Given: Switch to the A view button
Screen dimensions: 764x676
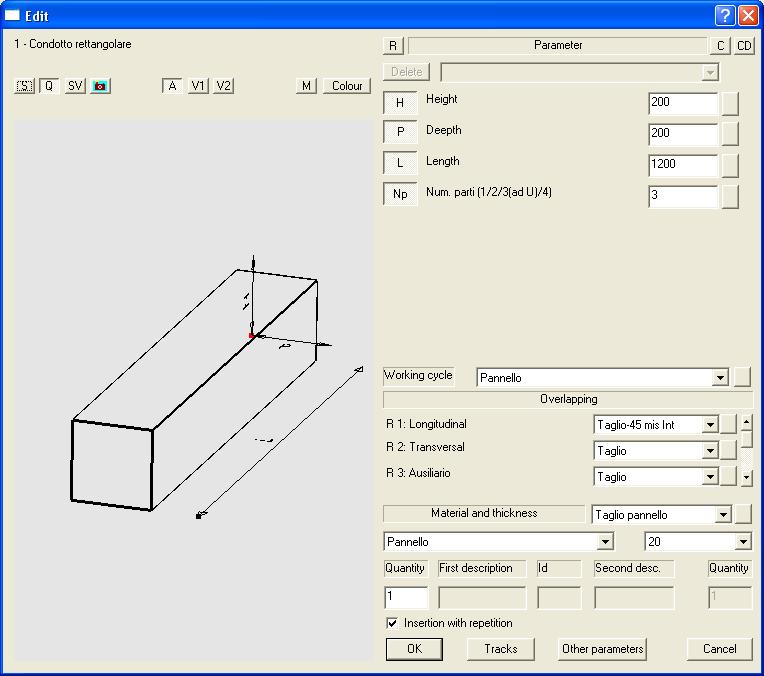Looking at the screenshot, I should coord(172,86).
